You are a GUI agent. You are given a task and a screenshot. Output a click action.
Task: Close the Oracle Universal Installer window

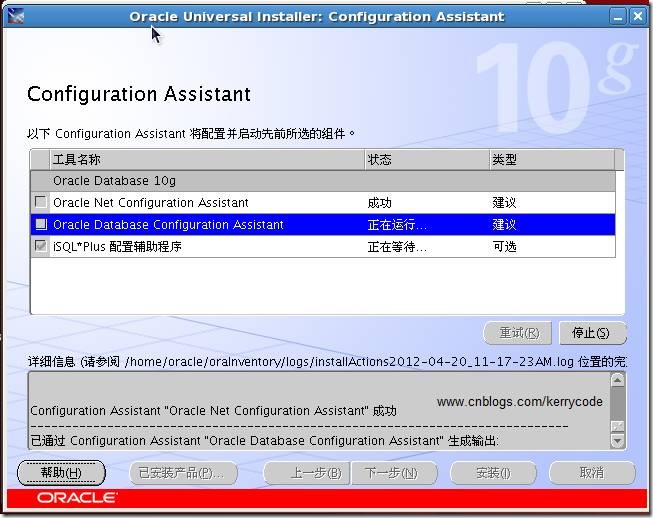[638, 17]
